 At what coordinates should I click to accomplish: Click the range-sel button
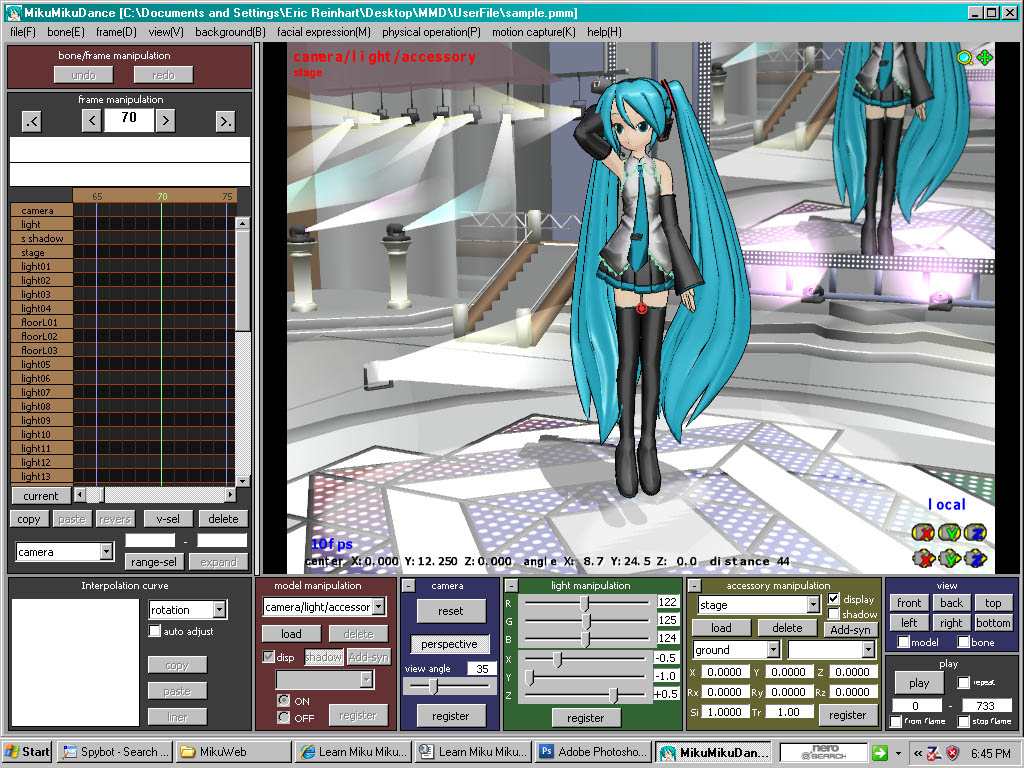(x=153, y=562)
